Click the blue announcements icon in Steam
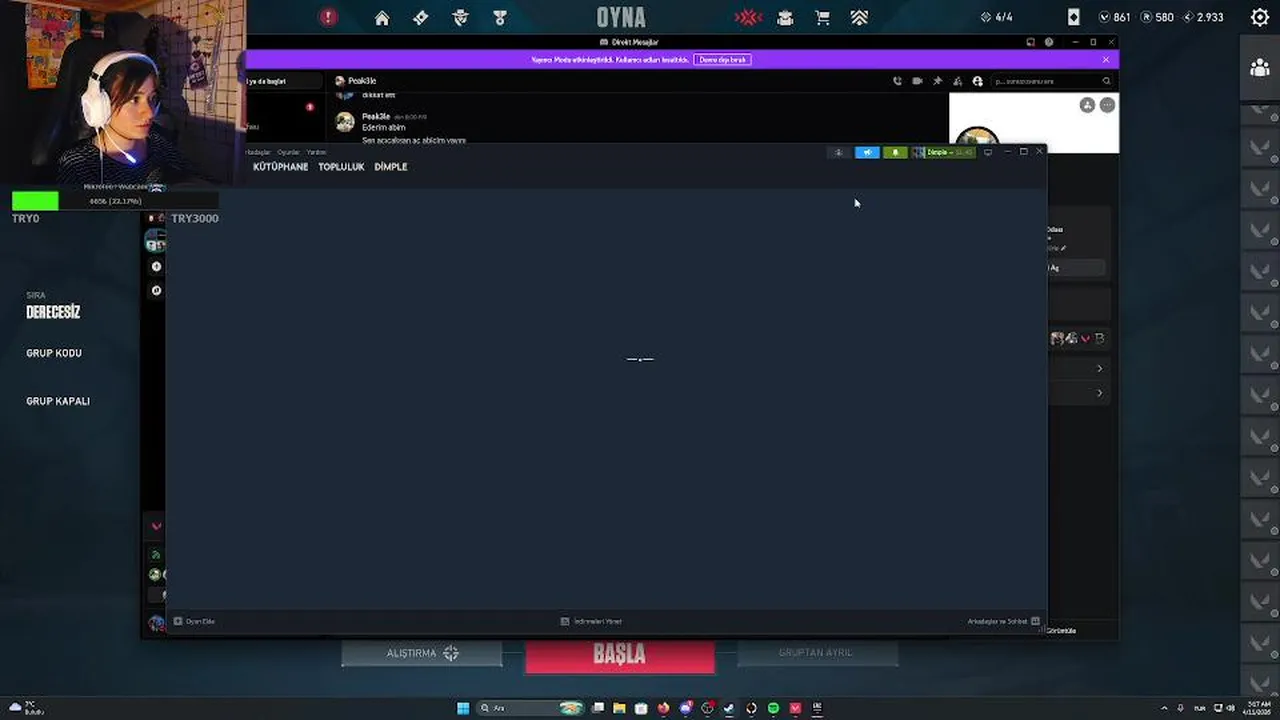1280x720 pixels. 867,152
